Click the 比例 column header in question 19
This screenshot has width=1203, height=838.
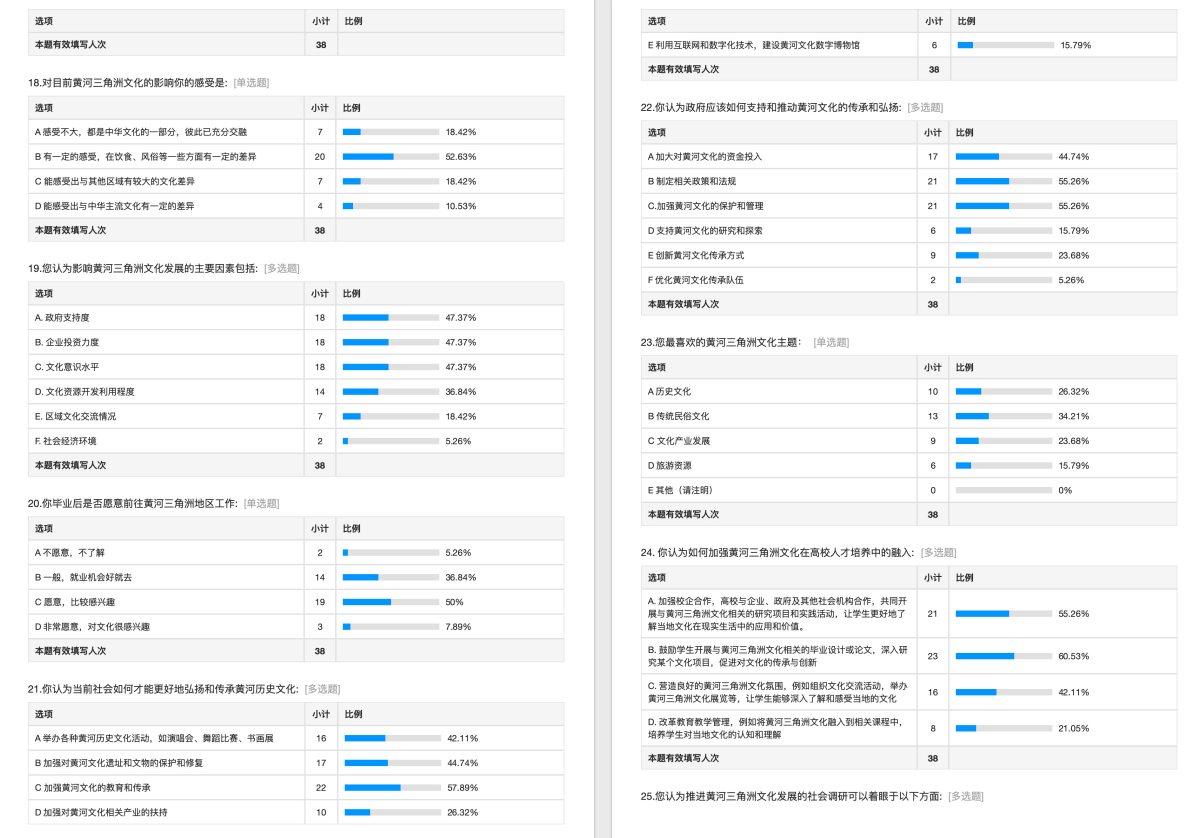point(352,293)
